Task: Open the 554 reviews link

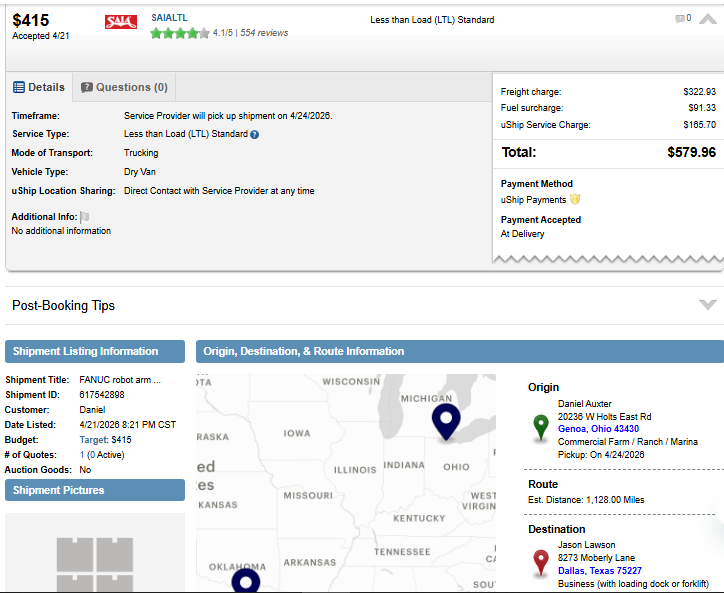Action: click(264, 33)
